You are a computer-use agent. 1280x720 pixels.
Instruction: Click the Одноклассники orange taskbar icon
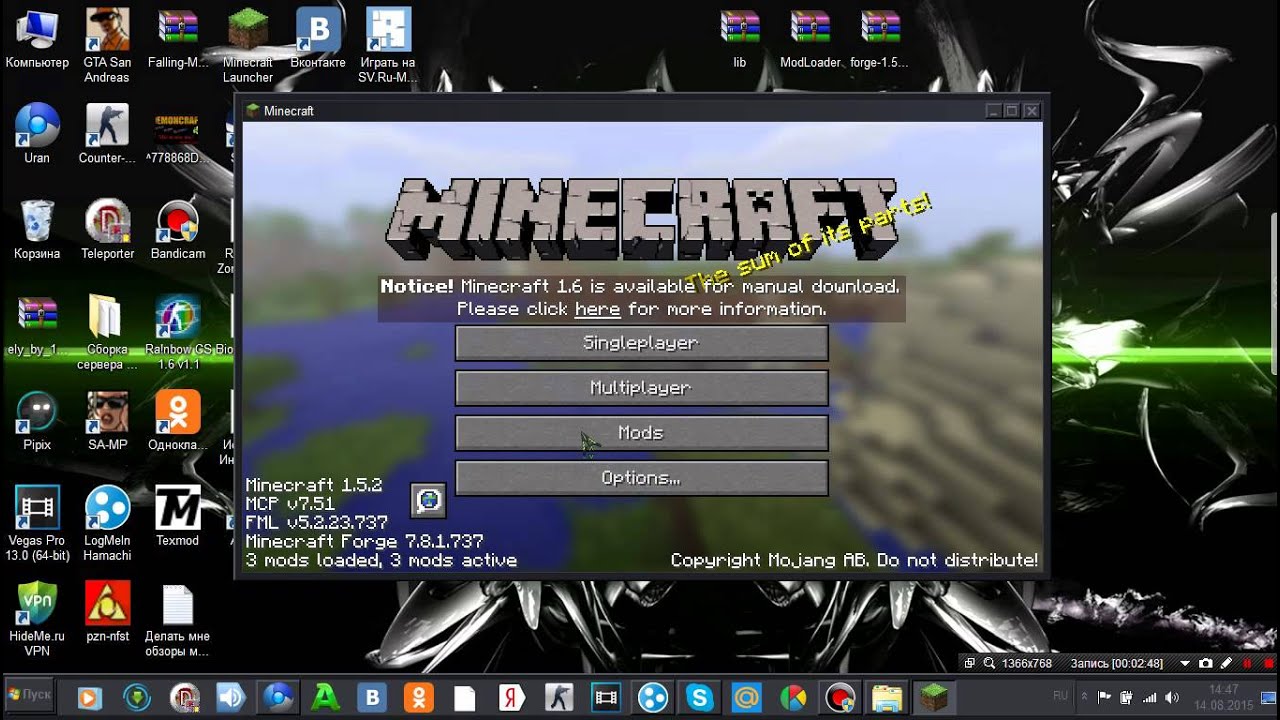(x=418, y=696)
